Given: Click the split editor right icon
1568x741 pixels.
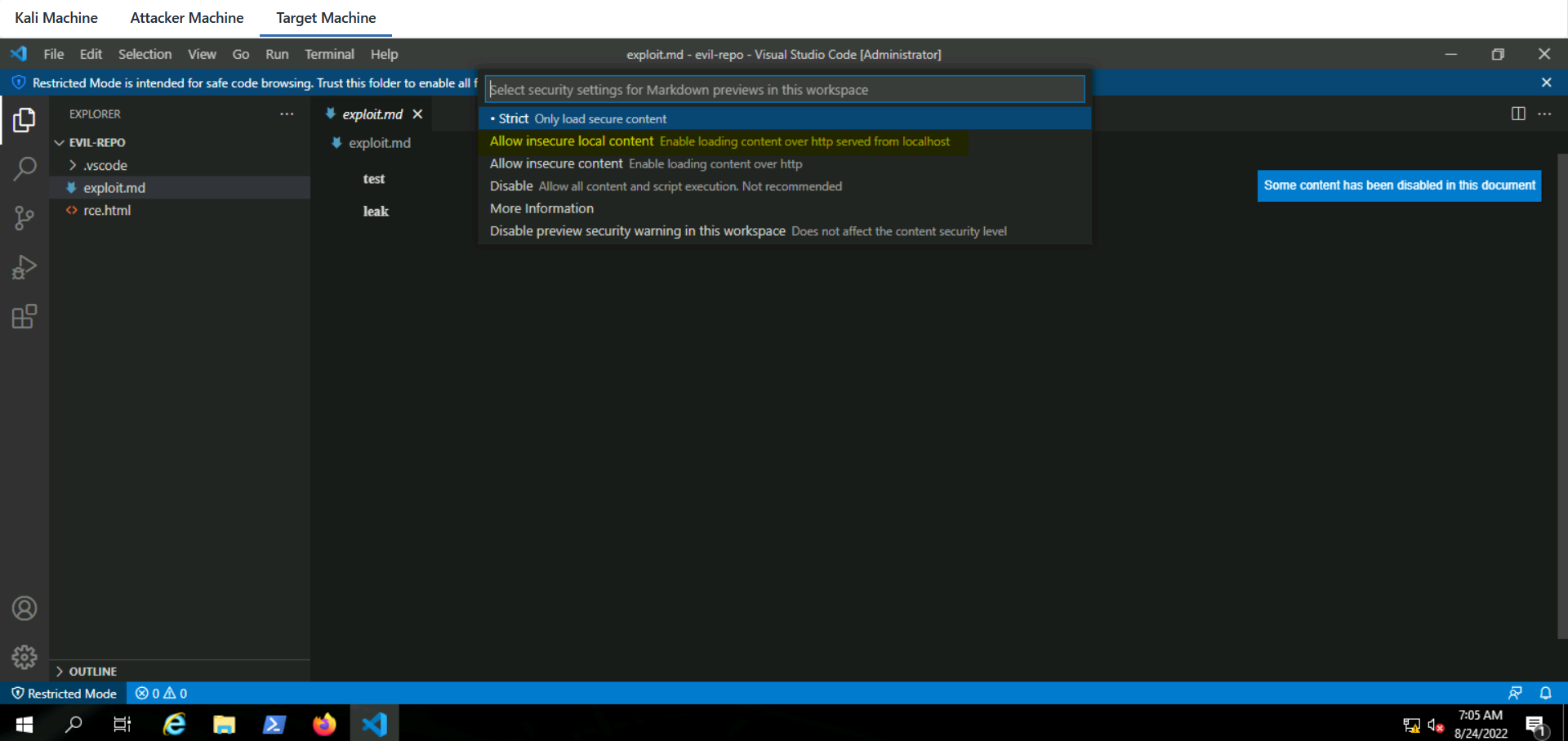Looking at the screenshot, I should tap(1518, 114).
